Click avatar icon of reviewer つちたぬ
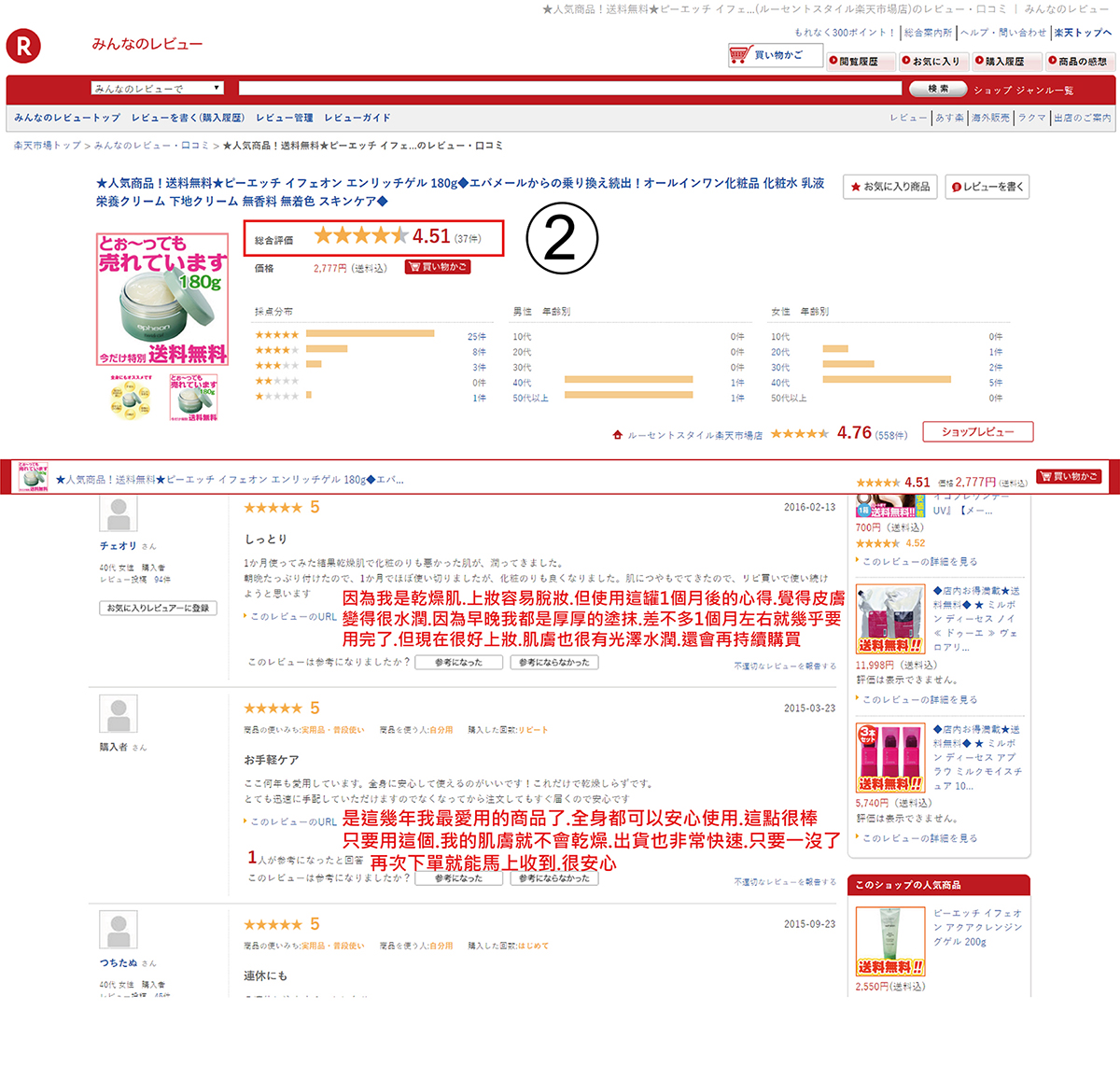Screen dimensions: 1120x1080 [119, 930]
